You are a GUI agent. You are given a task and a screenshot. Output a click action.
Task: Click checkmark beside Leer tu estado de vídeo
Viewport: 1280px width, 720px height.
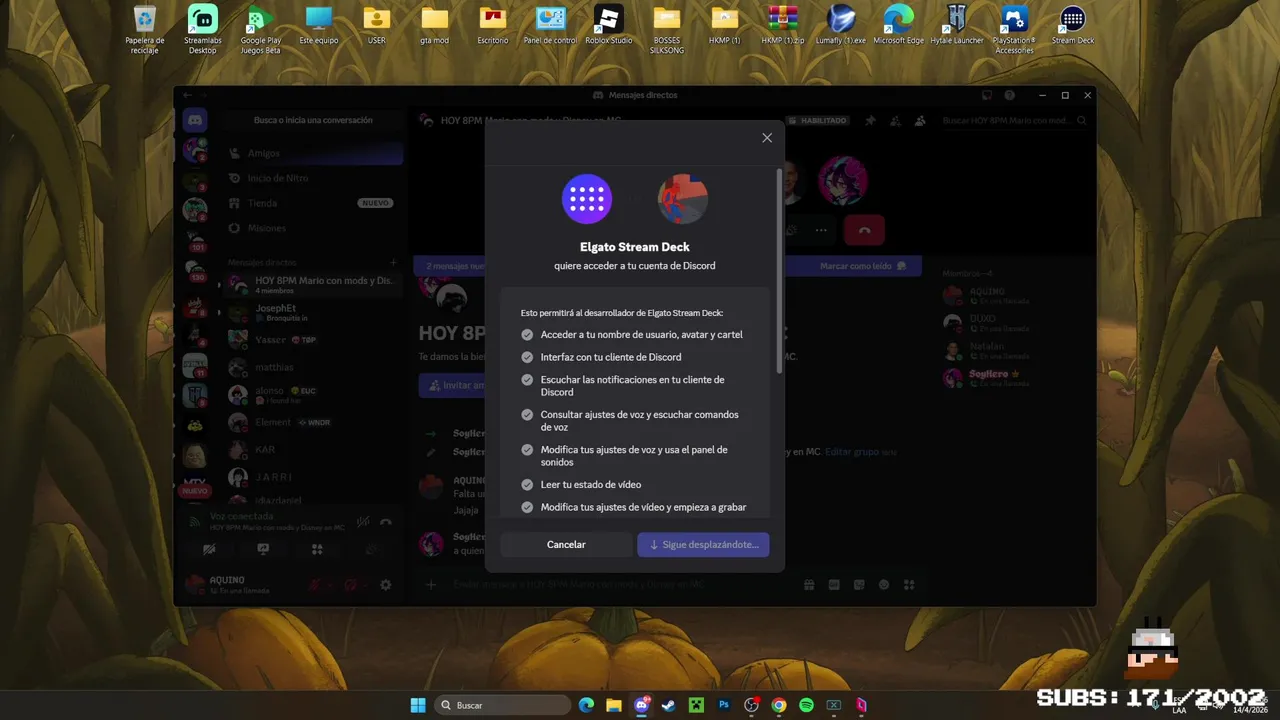(527, 485)
